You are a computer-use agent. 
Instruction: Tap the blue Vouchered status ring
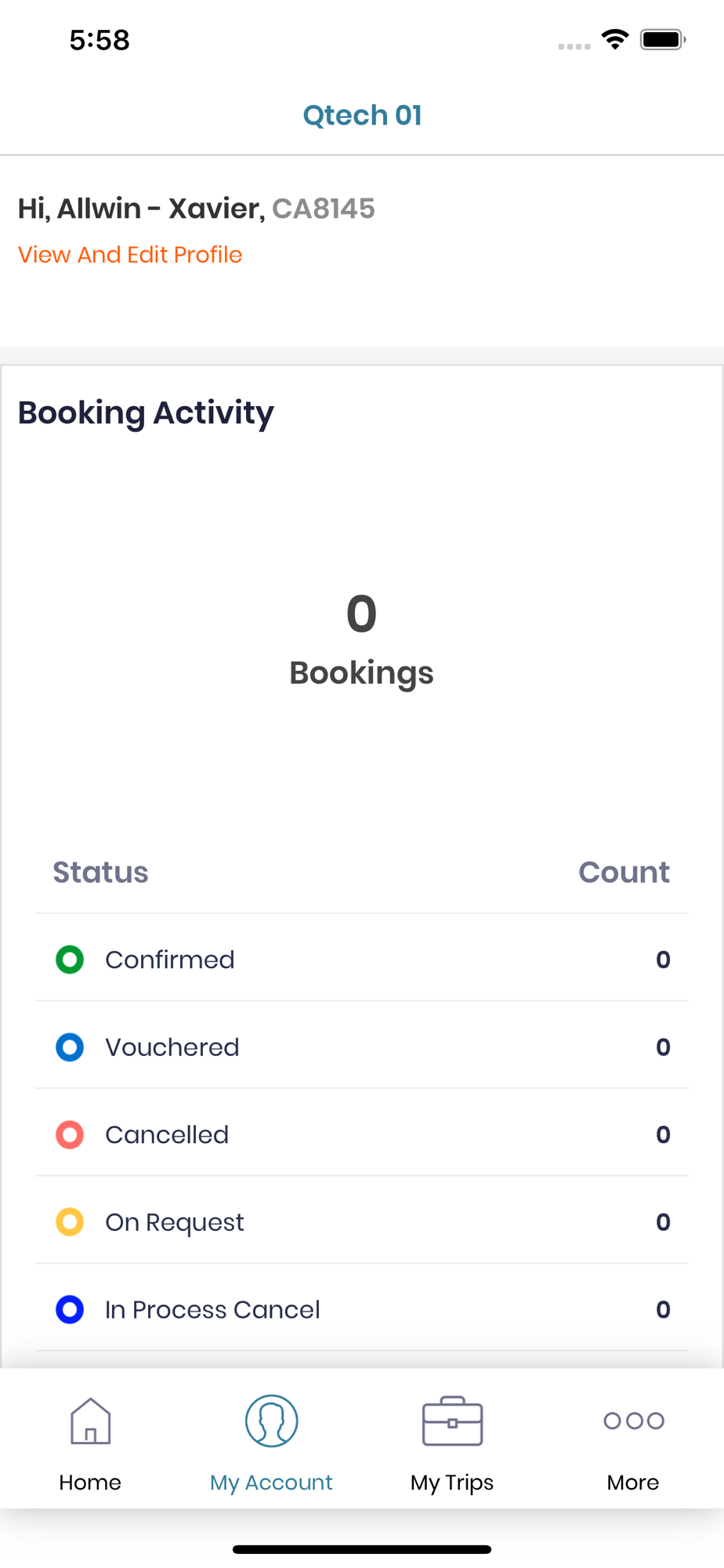[x=70, y=1047]
